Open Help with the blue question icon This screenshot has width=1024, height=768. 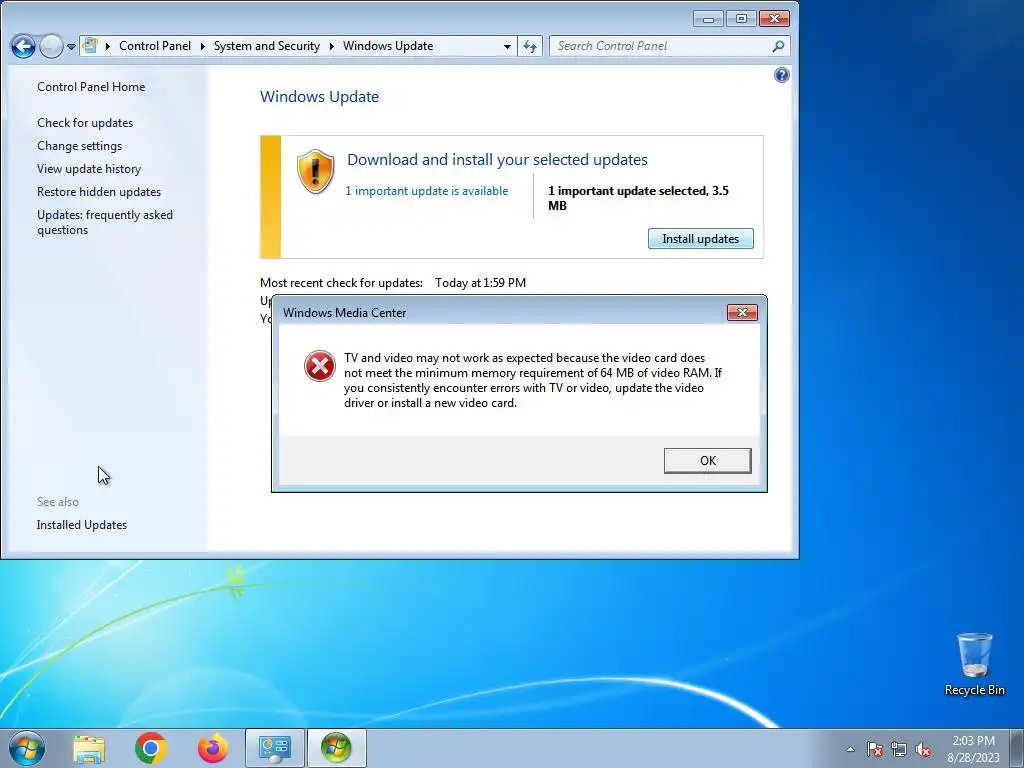pos(782,75)
